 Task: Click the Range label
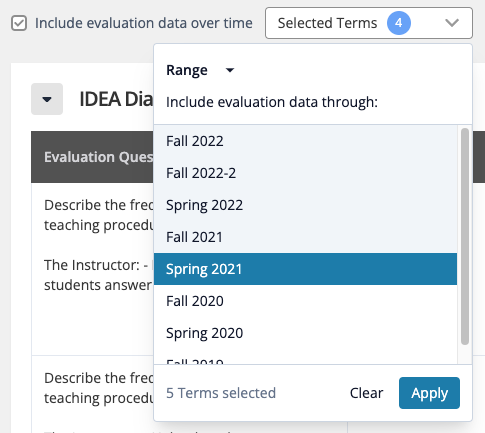187,70
